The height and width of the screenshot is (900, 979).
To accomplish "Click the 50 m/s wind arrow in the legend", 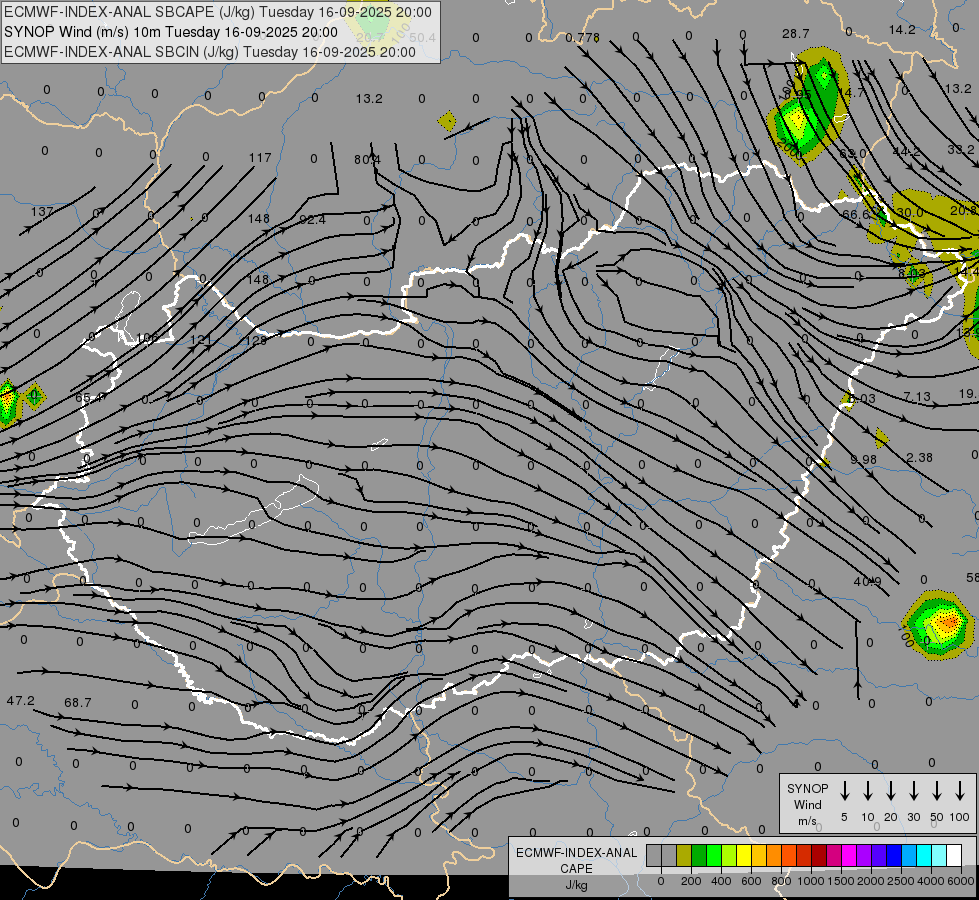I will coord(937,791).
